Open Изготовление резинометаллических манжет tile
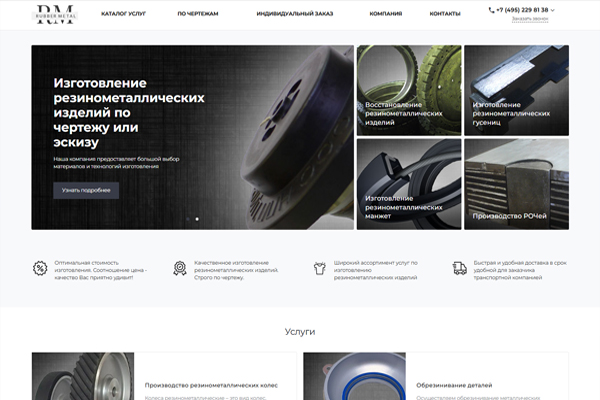This screenshot has height=400, width=600. click(x=408, y=184)
